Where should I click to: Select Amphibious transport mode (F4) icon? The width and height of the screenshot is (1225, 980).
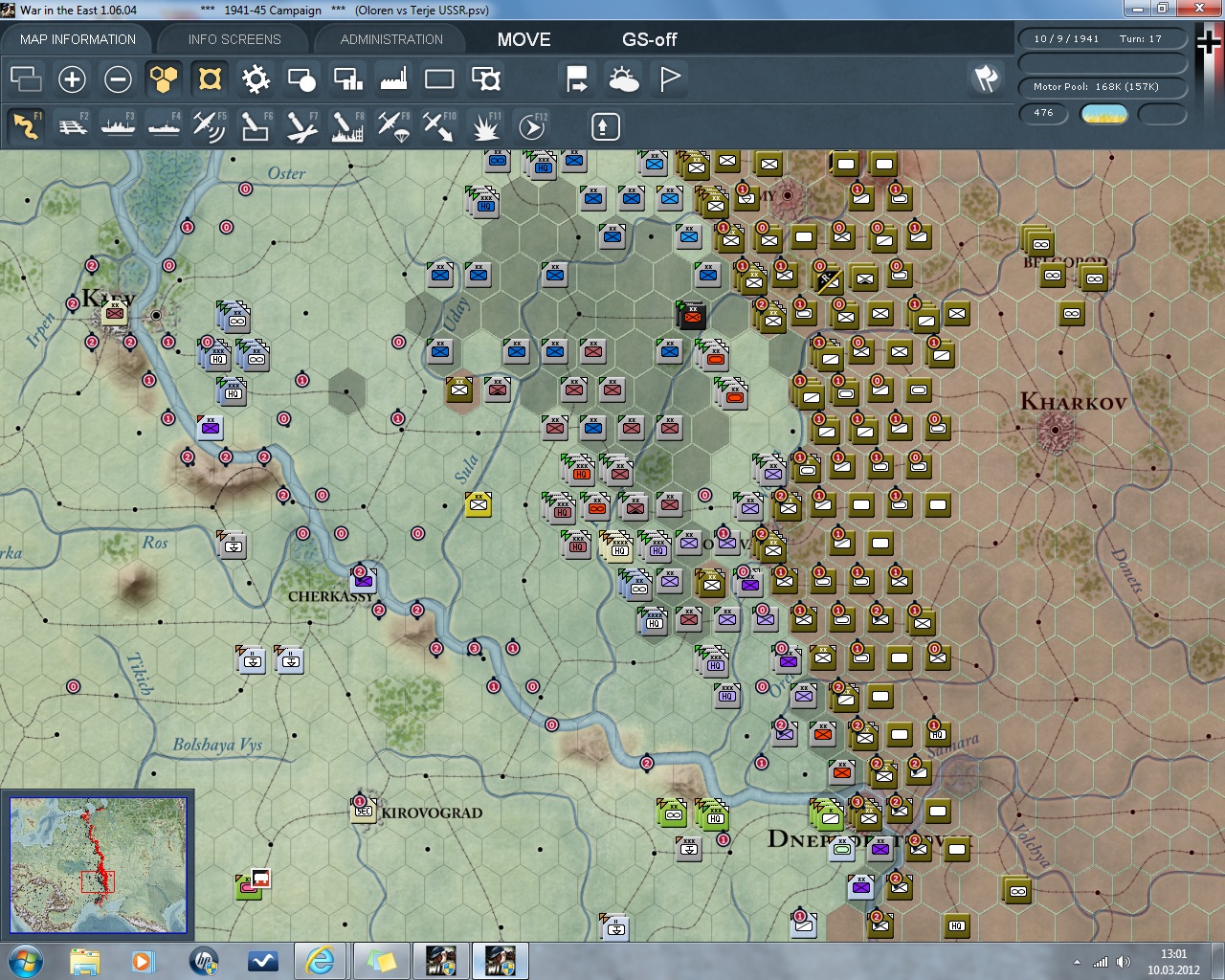coord(164,127)
